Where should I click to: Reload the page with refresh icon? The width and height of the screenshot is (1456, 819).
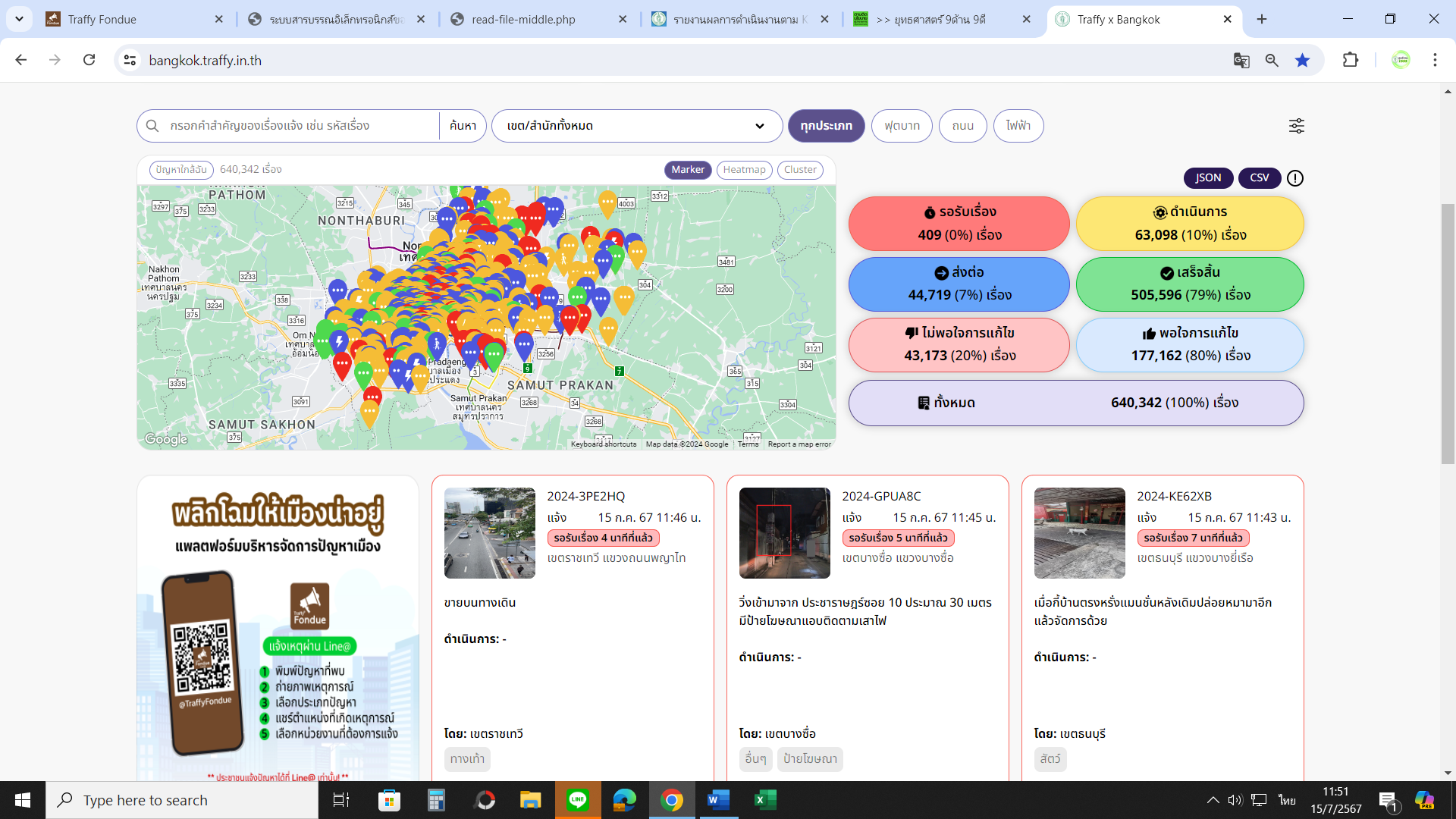[89, 60]
